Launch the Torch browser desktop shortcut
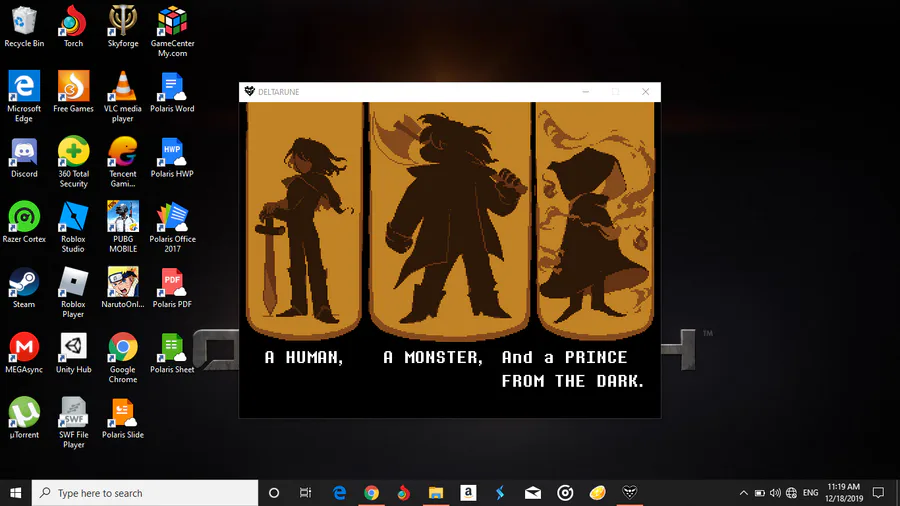Viewport: 900px width, 506px height. (73, 27)
